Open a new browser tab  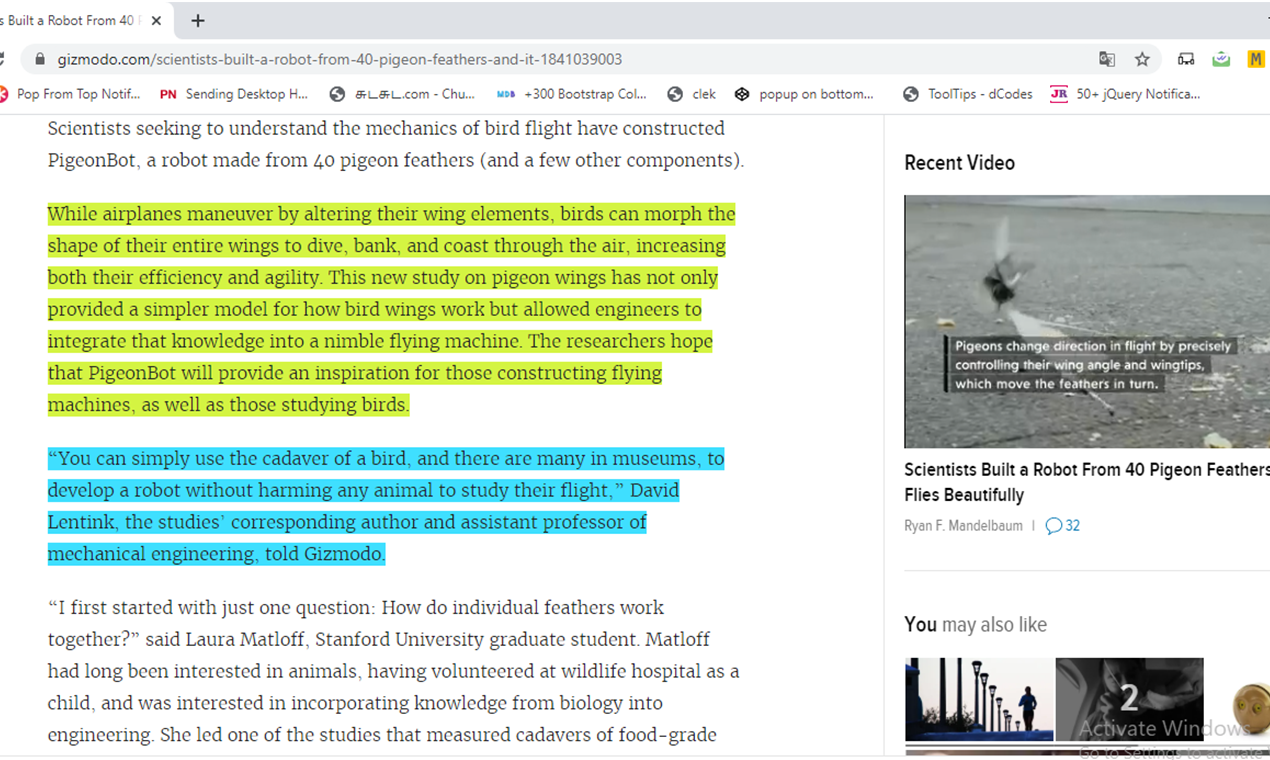point(198,21)
